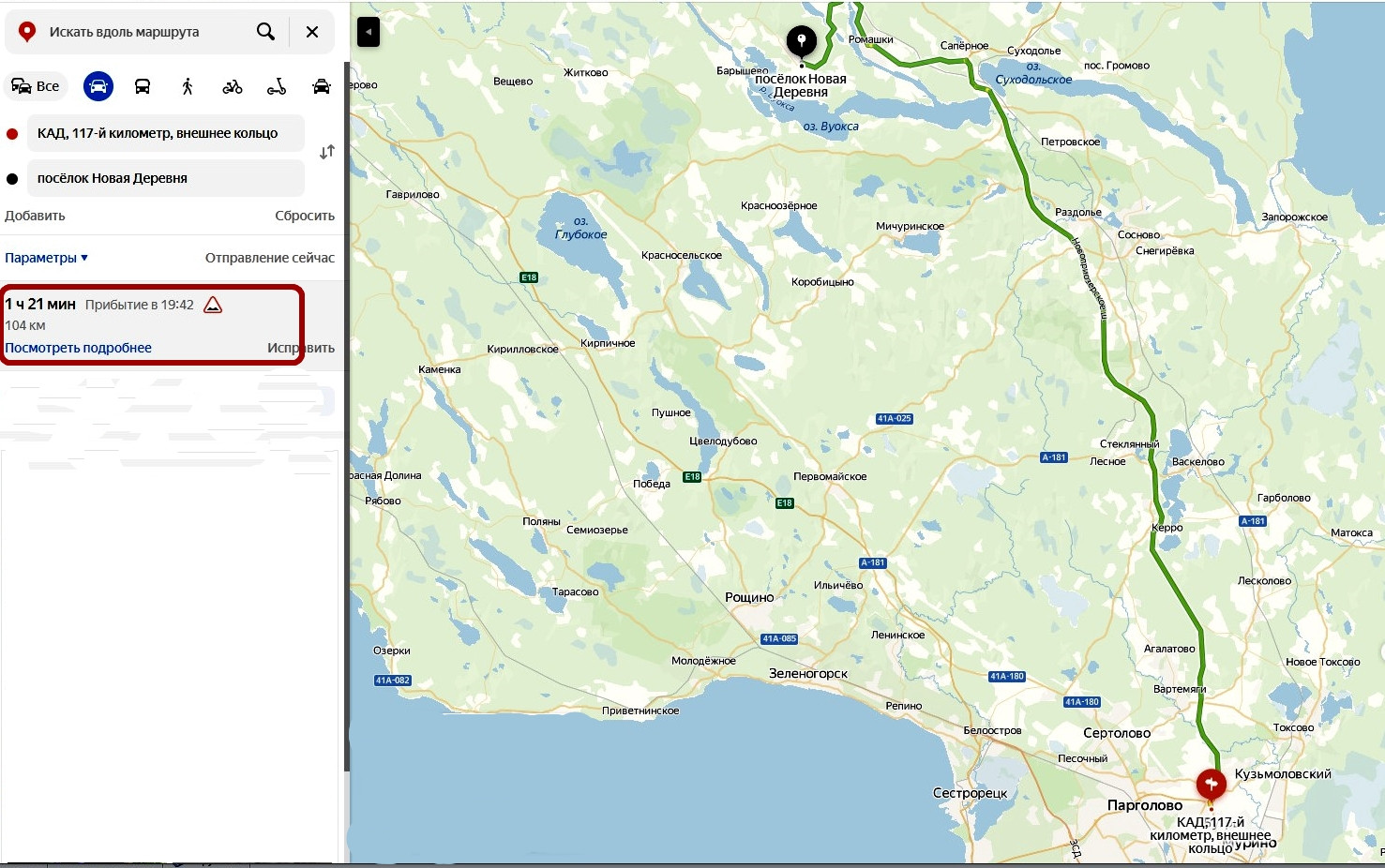Viewport: 1385px width, 868px height.
Task: Click the 'Молодёжное' label on map
Action: pos(703,661)
